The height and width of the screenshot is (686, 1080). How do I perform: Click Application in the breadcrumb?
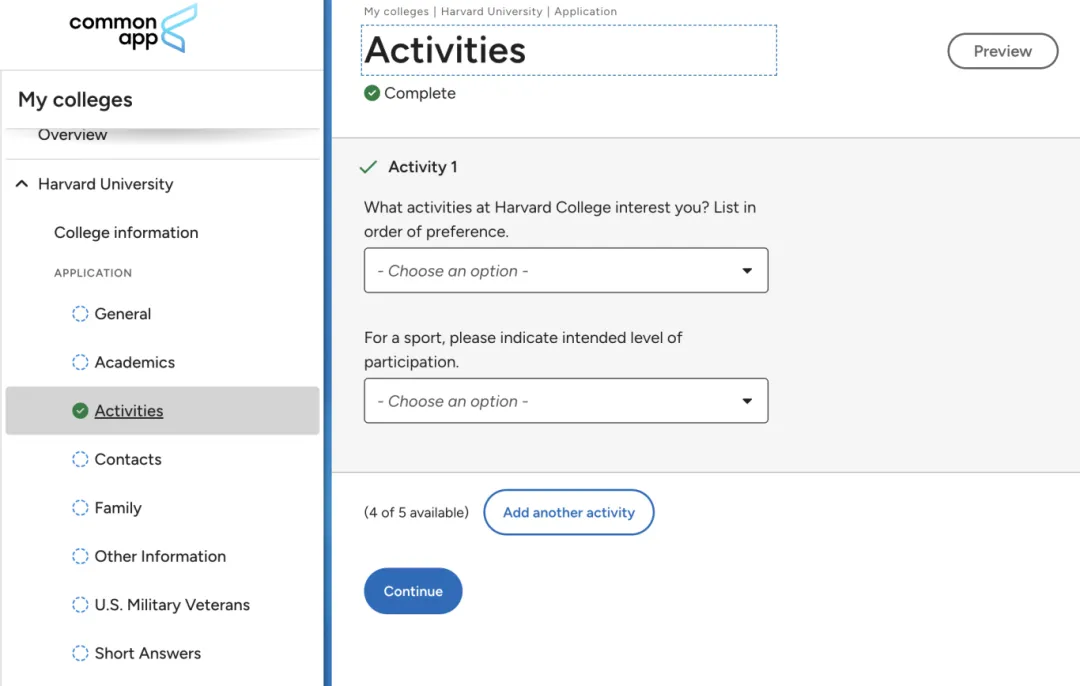[x=585, y=11]
